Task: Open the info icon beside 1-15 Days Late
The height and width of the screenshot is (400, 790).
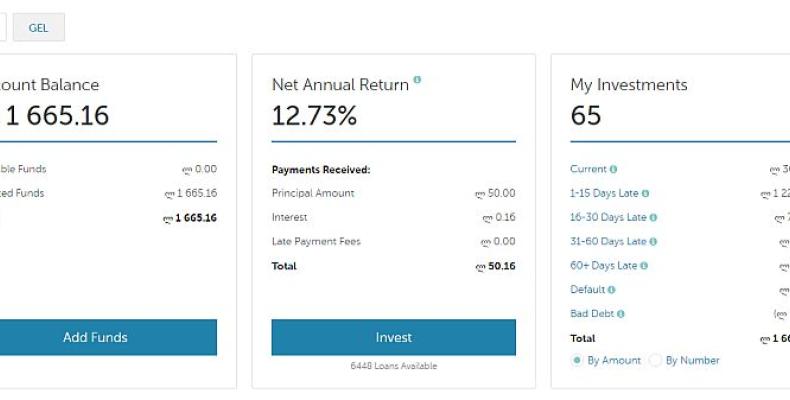Action: [645, 194]
